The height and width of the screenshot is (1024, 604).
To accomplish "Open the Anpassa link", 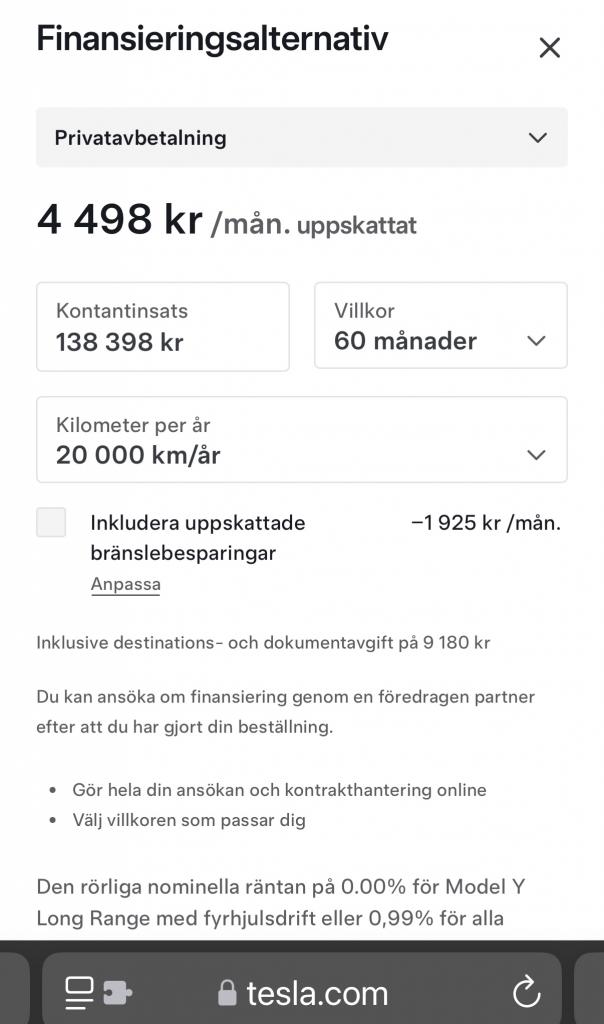I will tap(125, 584).
